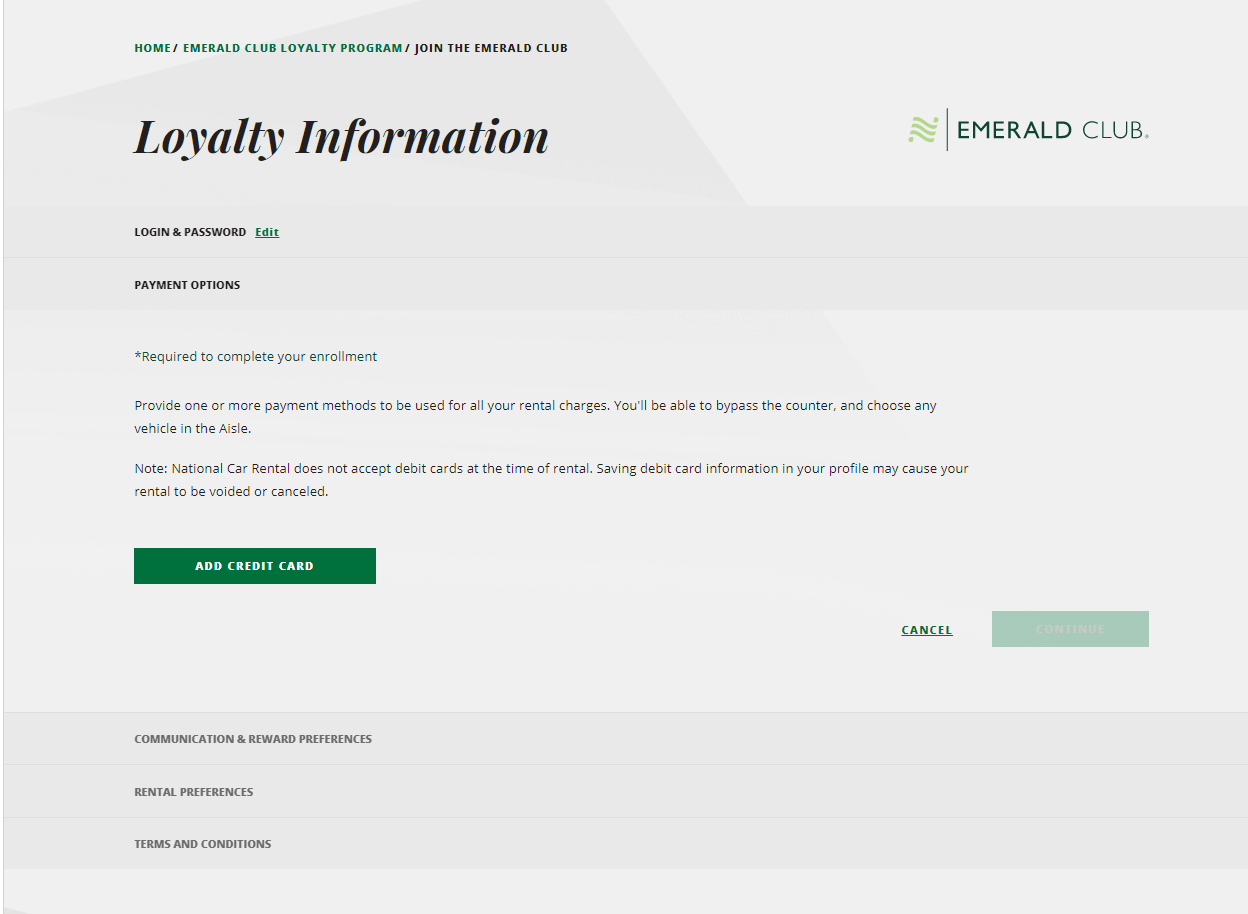Edit the Login & Password section
Viewport: 1248px width, 914px height.
tap(267, 232)
